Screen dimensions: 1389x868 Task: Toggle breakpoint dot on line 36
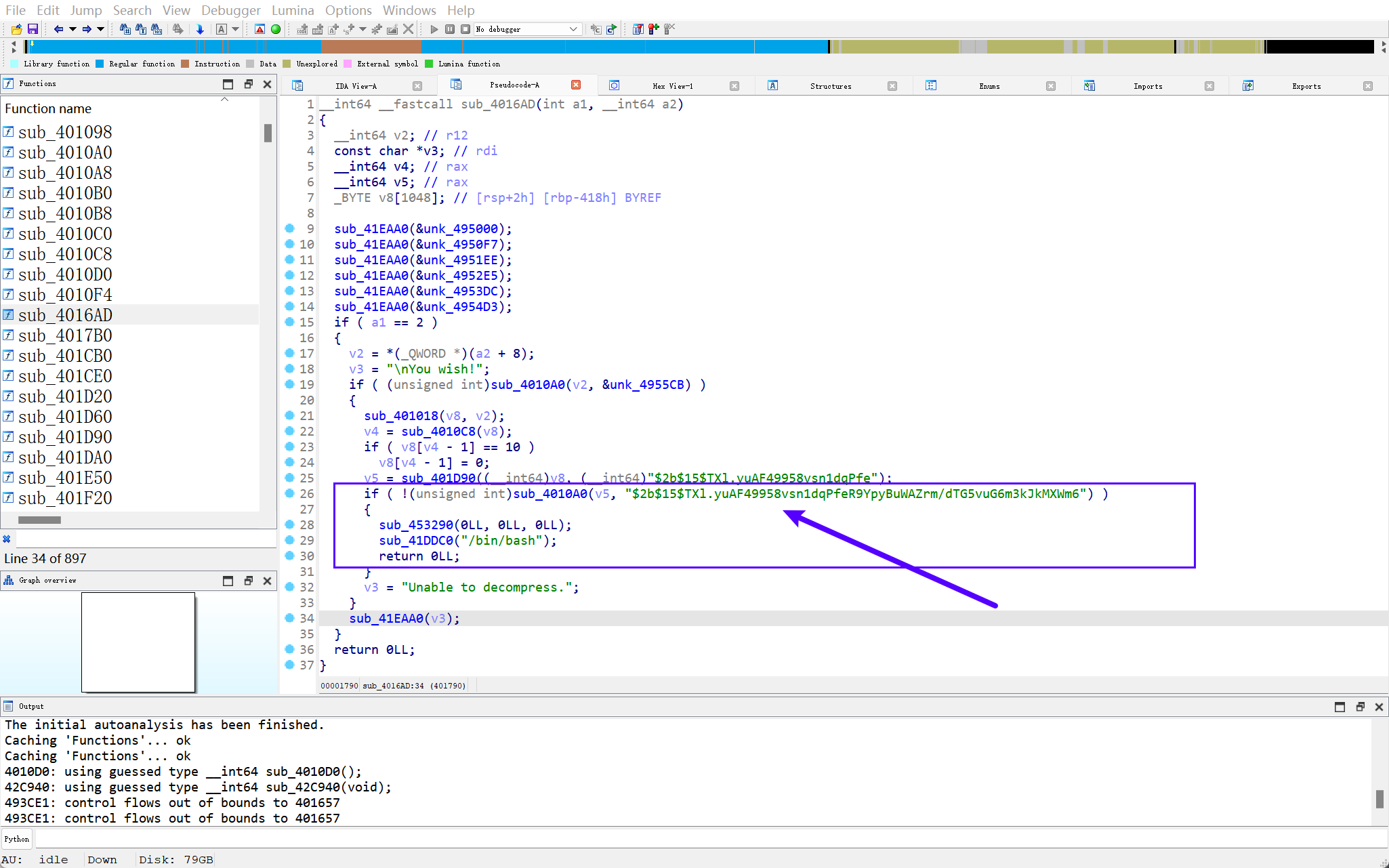pyautogui.click(x=289, y=649)
